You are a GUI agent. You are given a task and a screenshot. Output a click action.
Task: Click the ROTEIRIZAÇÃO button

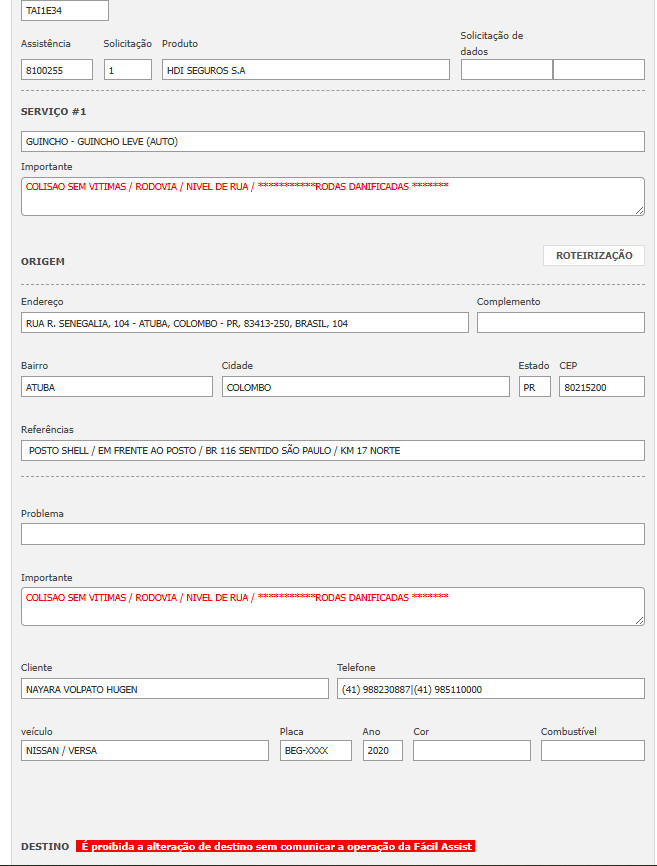(x=593, y=256)
